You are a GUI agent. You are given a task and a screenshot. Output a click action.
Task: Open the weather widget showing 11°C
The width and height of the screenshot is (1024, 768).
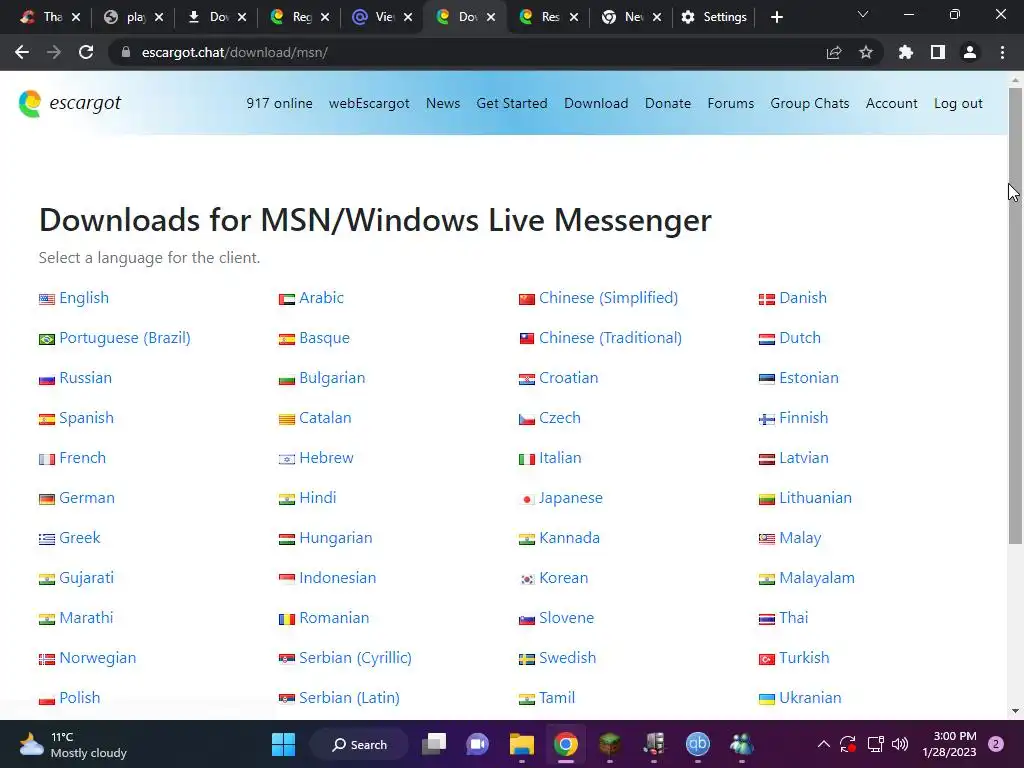pos(72,744)
